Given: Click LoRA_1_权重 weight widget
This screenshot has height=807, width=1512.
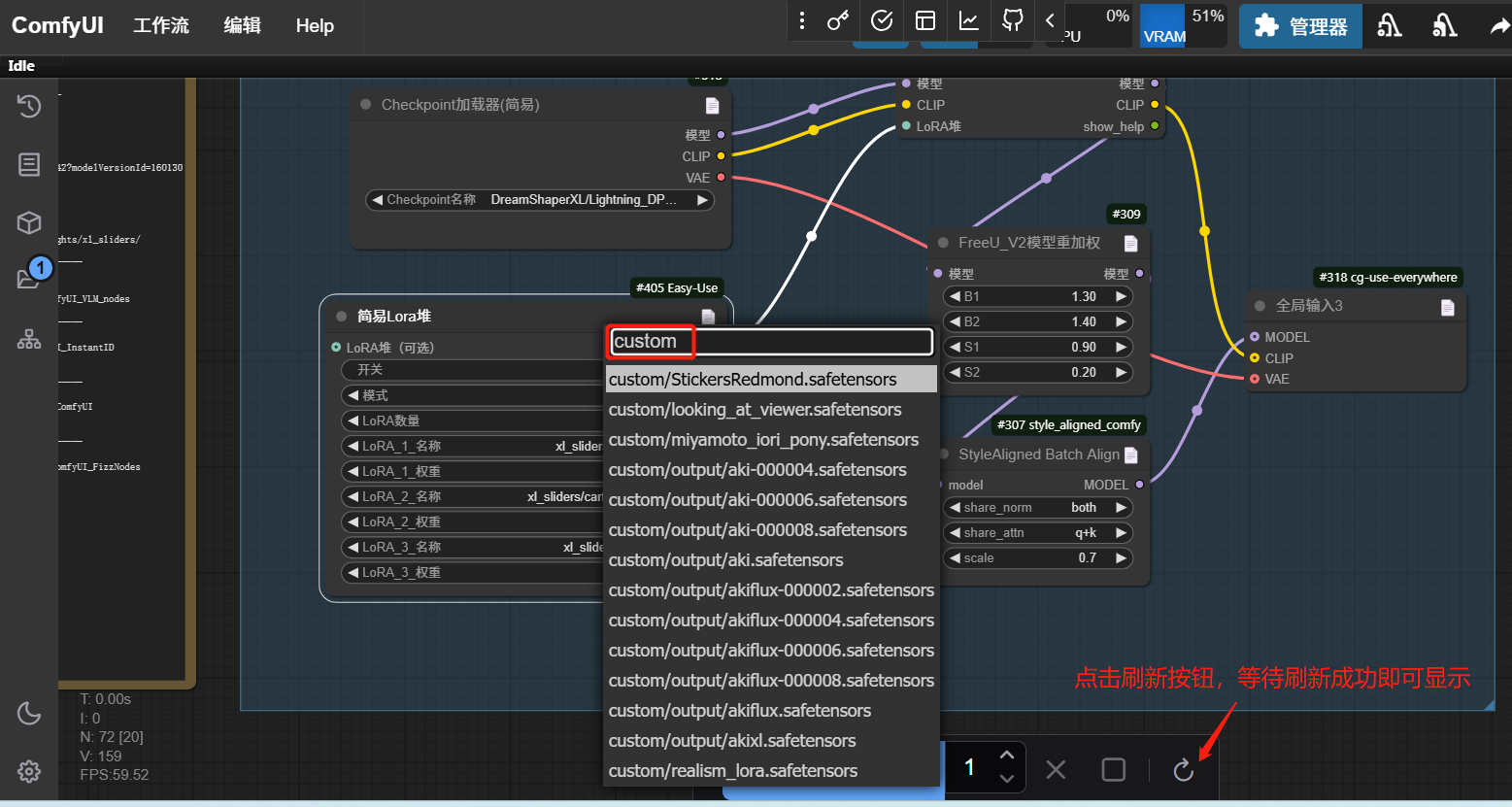Looking at the screenshot, I should pos(472,471).
